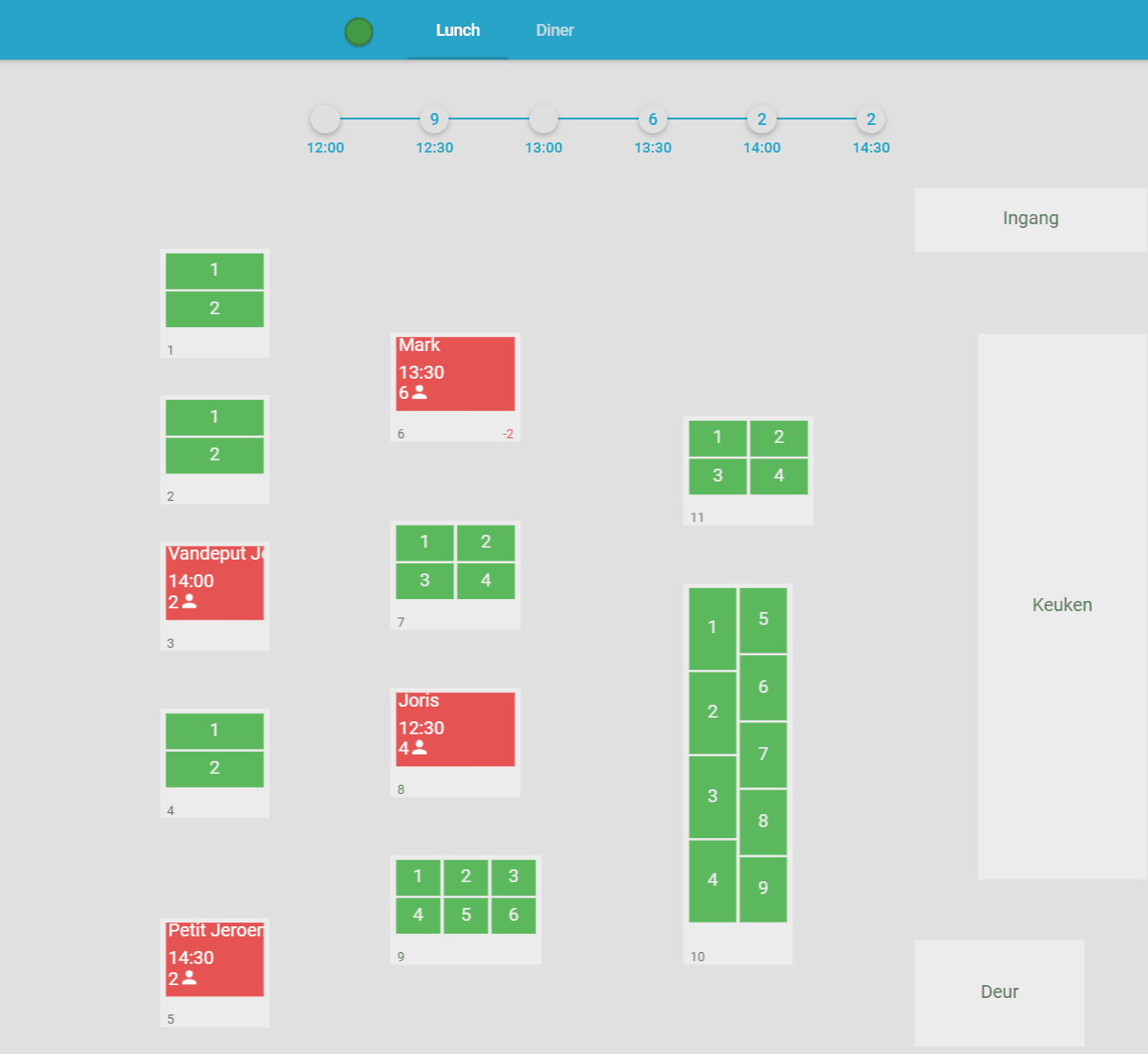
Task: Switch to the Diner tab
Action: [554, 30]
